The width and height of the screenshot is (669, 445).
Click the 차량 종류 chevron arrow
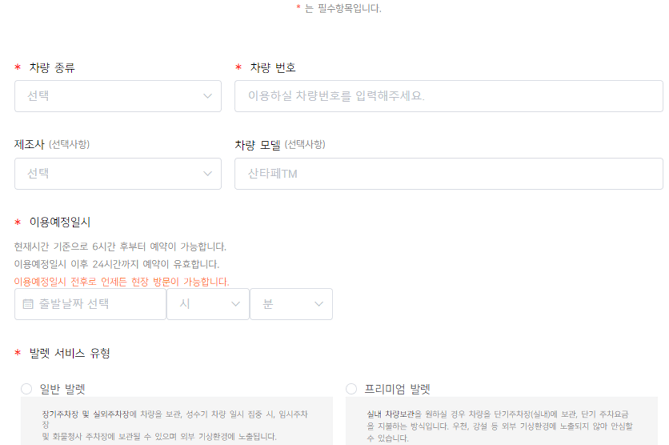pyautogui.click(x=207, y=96)
